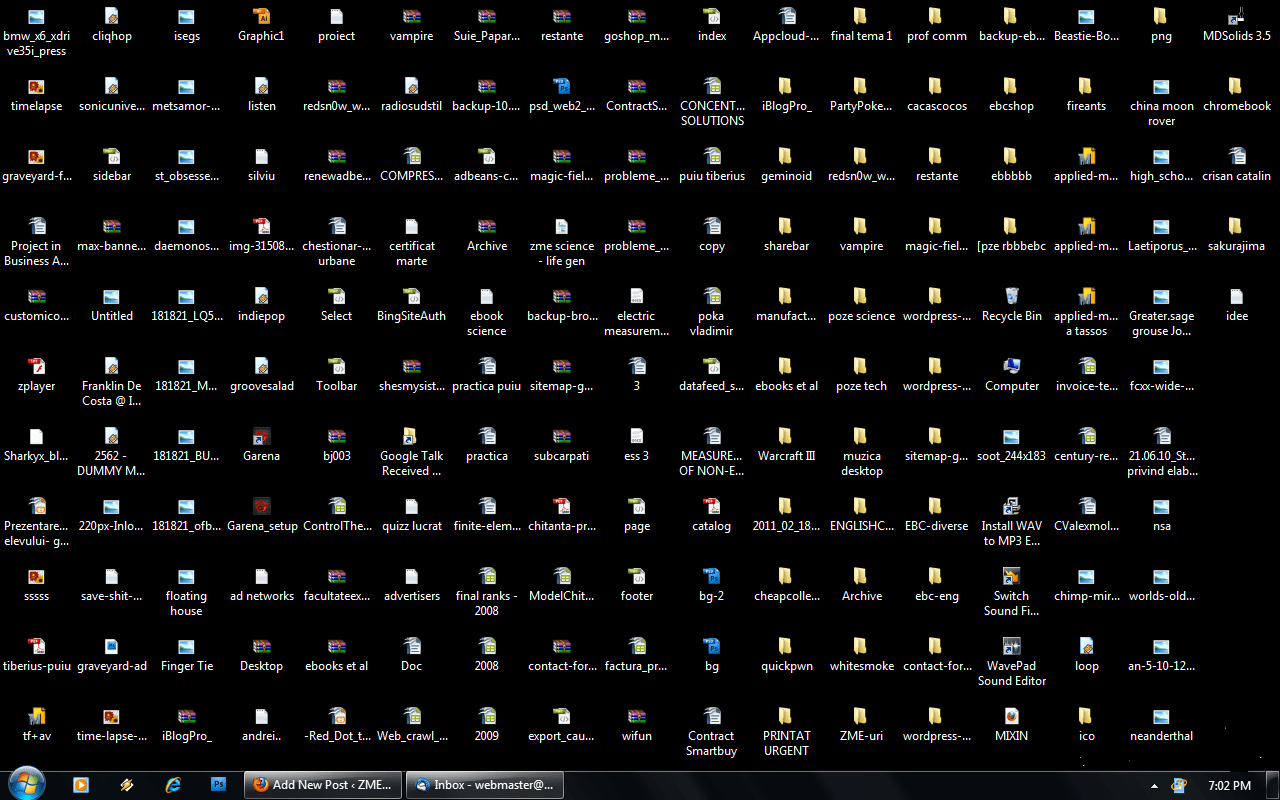
Task: Open Photoshop from the taskbar
Action: [x=218, y=784]
